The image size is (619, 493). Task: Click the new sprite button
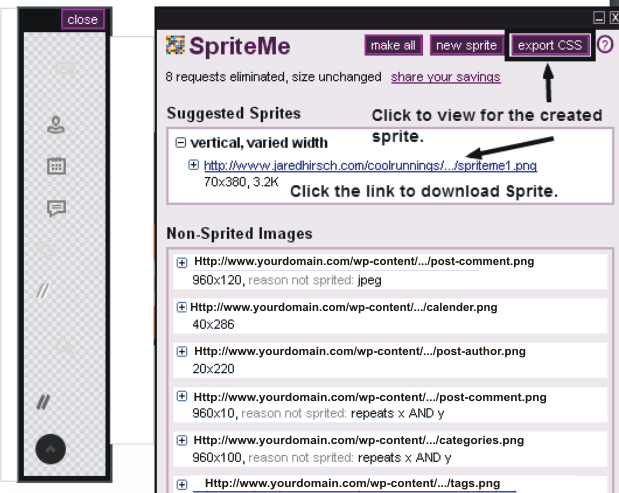467,45
